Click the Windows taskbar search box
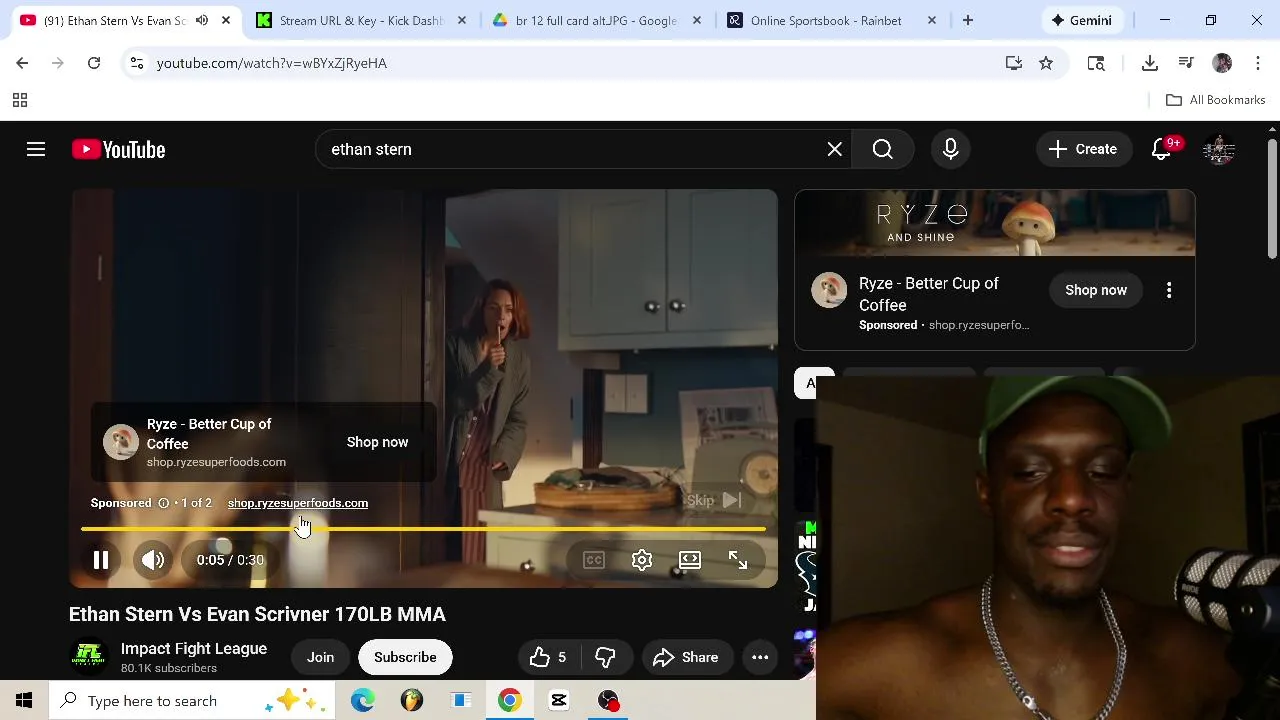 click(193, 701)
